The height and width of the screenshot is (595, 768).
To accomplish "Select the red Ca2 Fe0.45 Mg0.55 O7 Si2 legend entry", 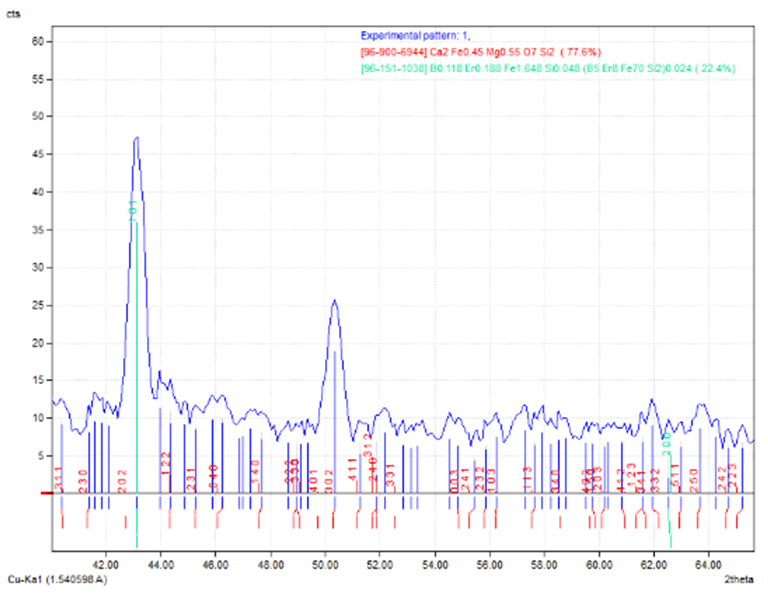I will tap(480, 51).
